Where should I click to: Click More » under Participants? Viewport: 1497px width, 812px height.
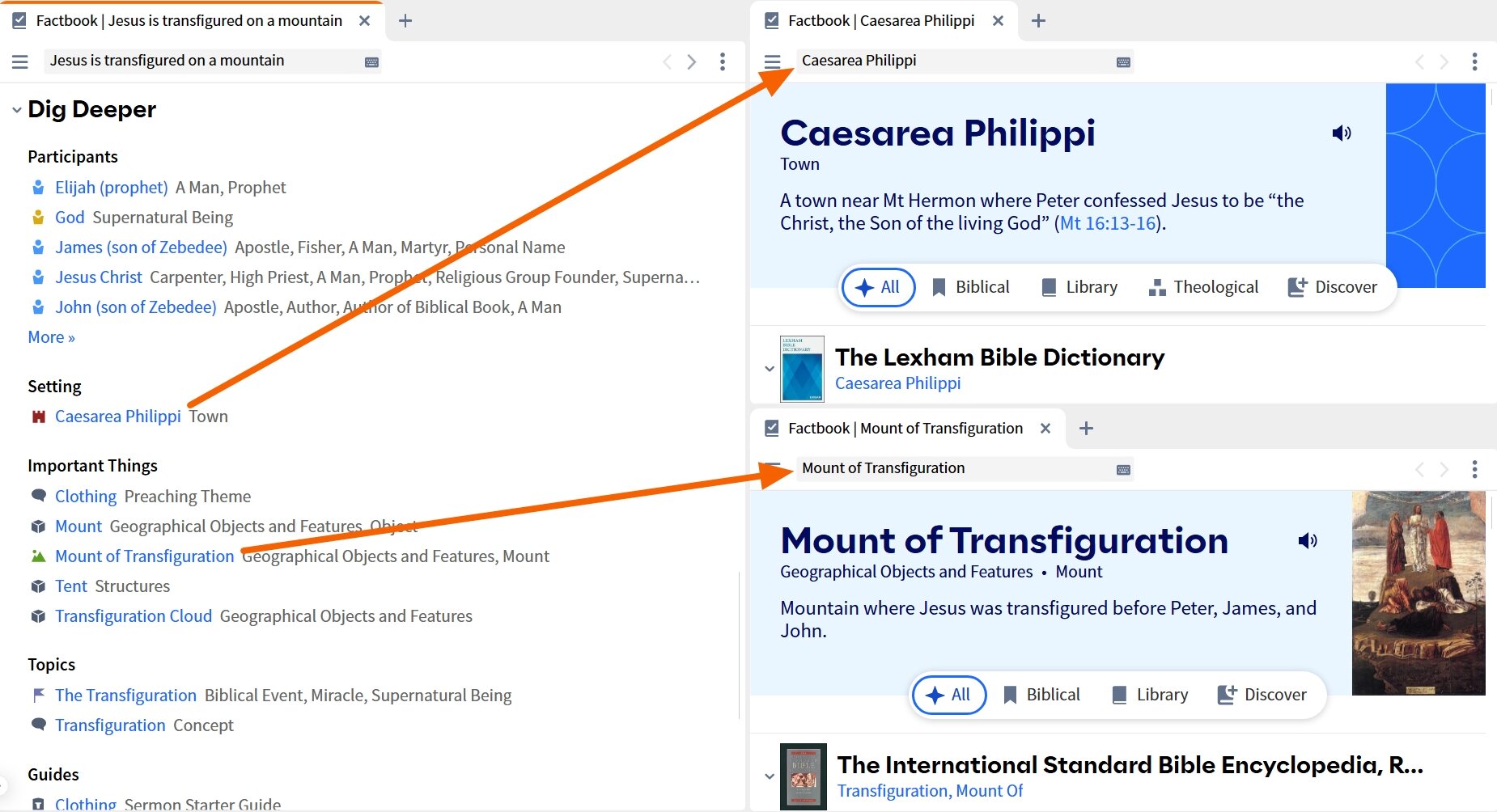(51, 337)
